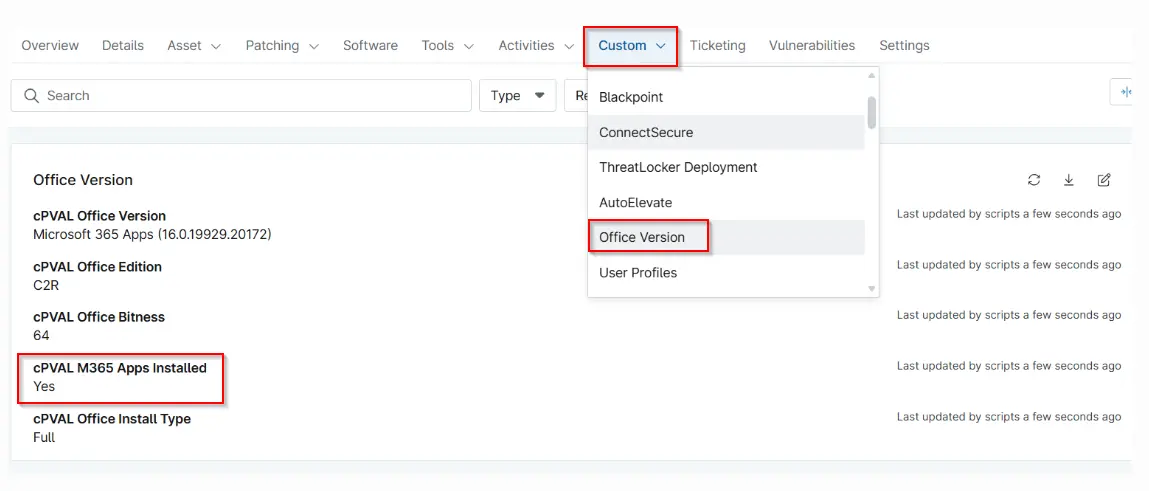The height and width of the screenshot is (491, 1149).
Task: Click the search magnifier icon
Action: click(31, 96)
